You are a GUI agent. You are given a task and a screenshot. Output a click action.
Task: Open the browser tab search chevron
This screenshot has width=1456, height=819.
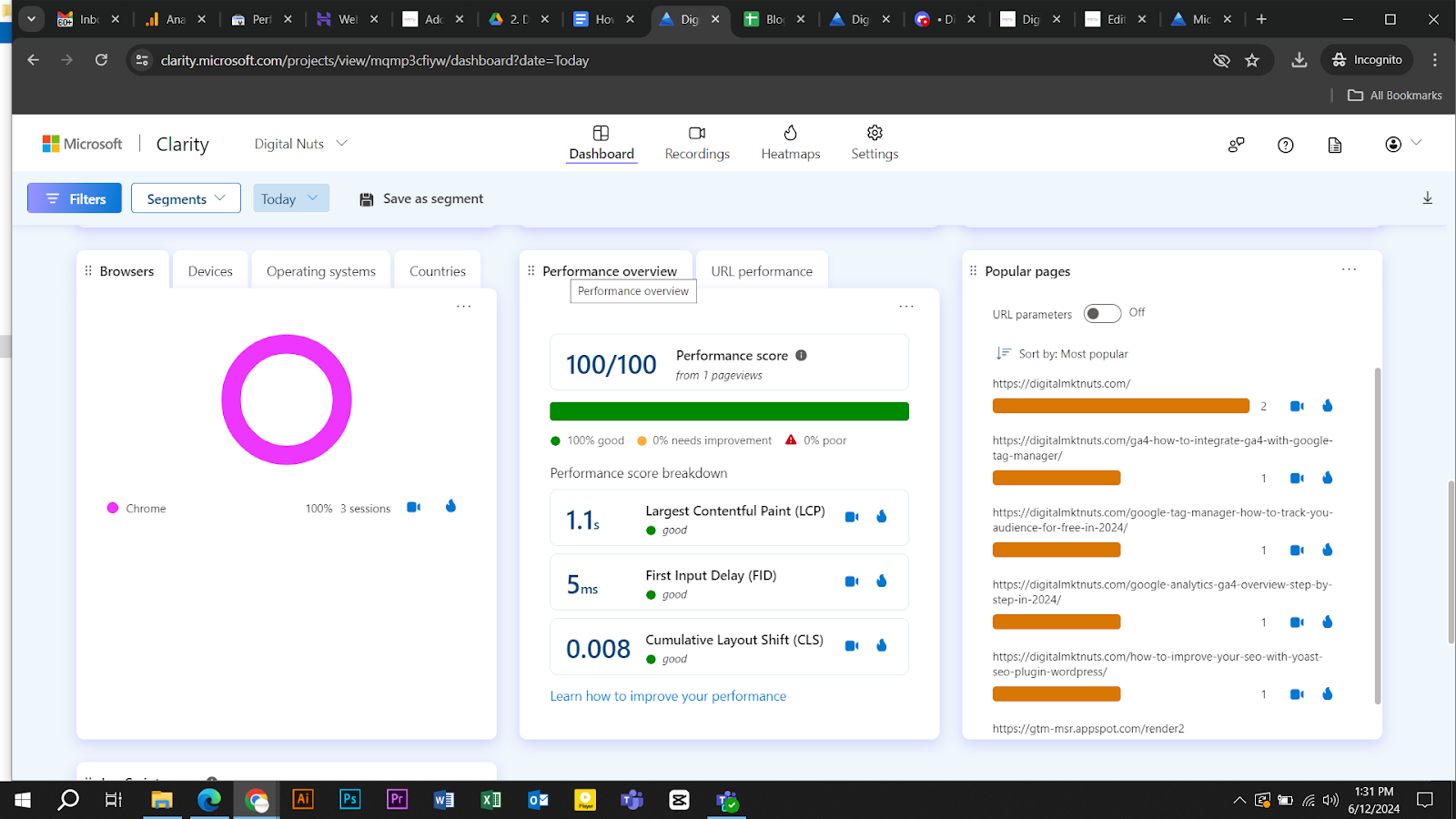(x=31, y=18)
